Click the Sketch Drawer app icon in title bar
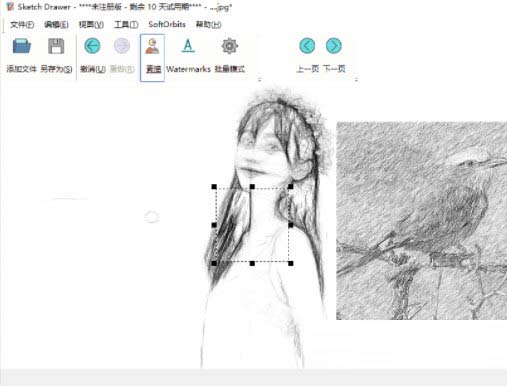Screen dimensions: 507x386 tap(10, 7)
